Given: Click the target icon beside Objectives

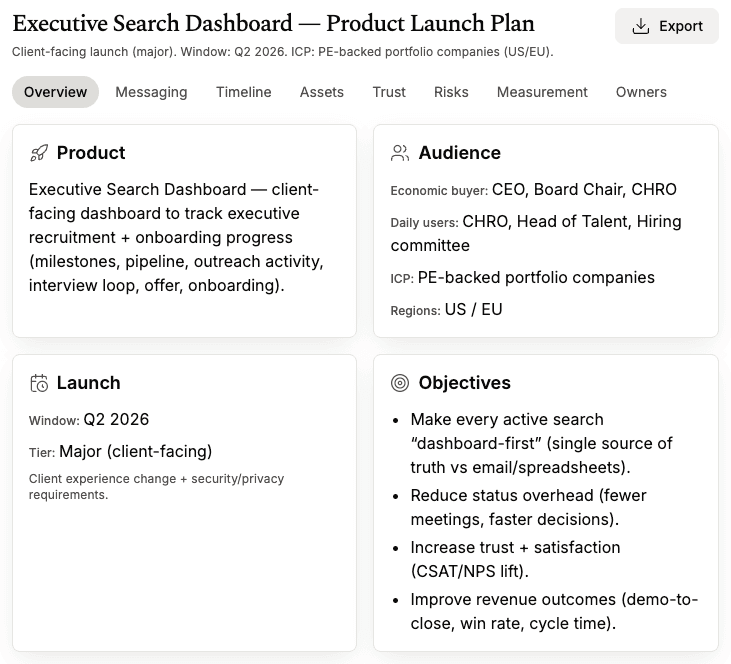Looking at the screenshot, I should (x=400, y=383).
